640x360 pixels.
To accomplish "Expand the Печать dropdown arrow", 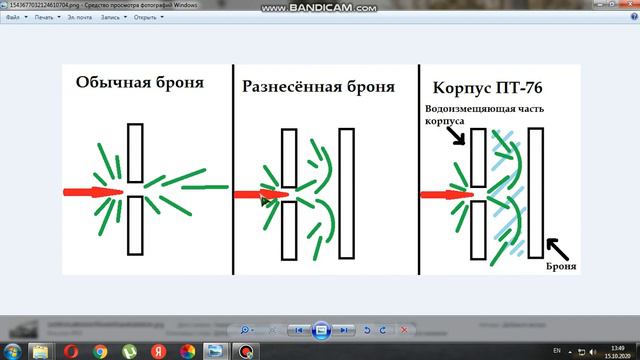I will (59, 18).
